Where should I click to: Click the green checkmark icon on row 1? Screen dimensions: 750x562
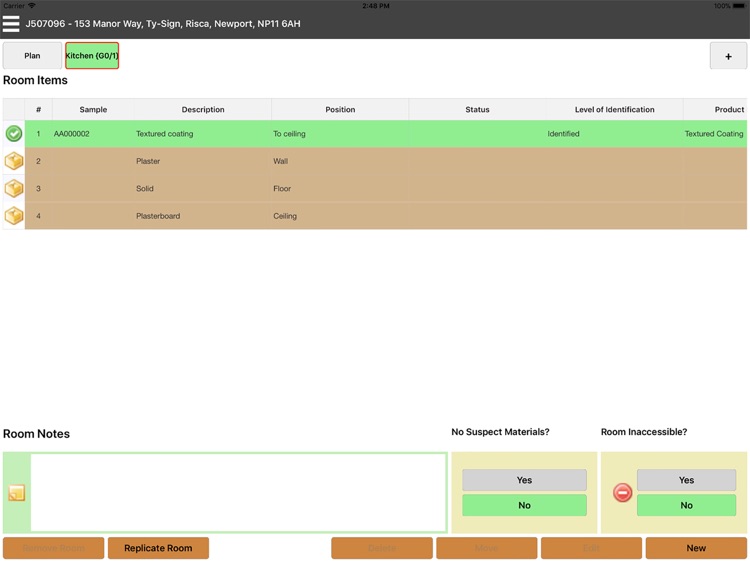tap(14, 133)
